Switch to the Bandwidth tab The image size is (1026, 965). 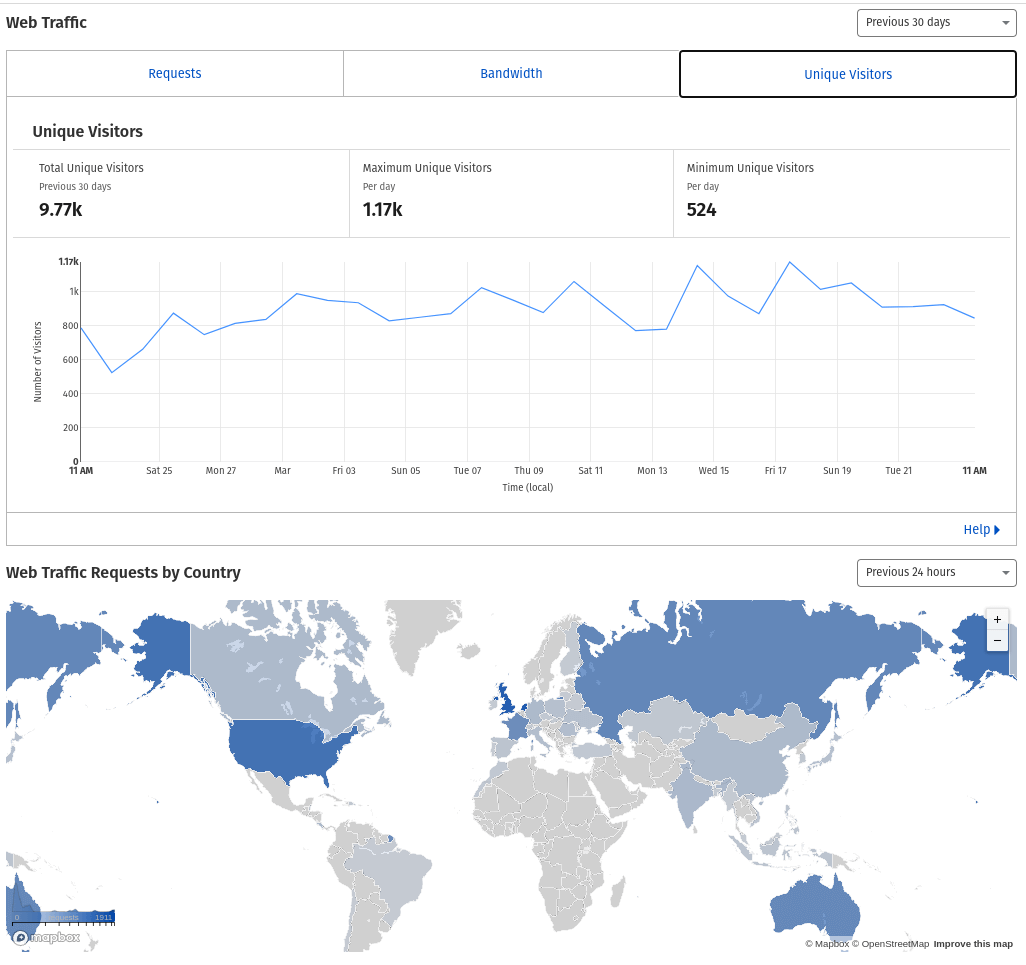(511, 74)
